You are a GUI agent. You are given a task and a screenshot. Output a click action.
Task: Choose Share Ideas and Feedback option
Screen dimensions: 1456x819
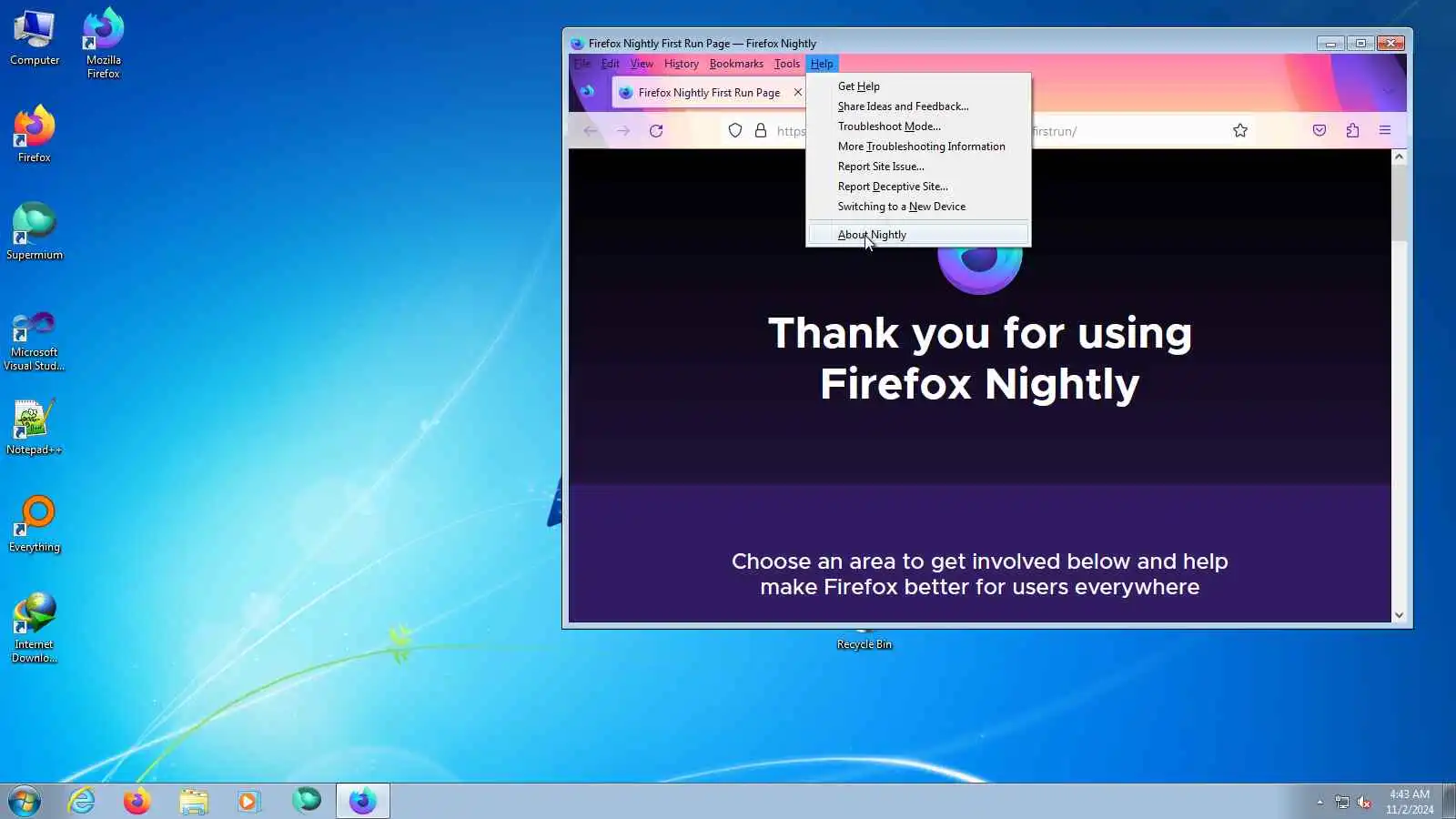[918, 106]
